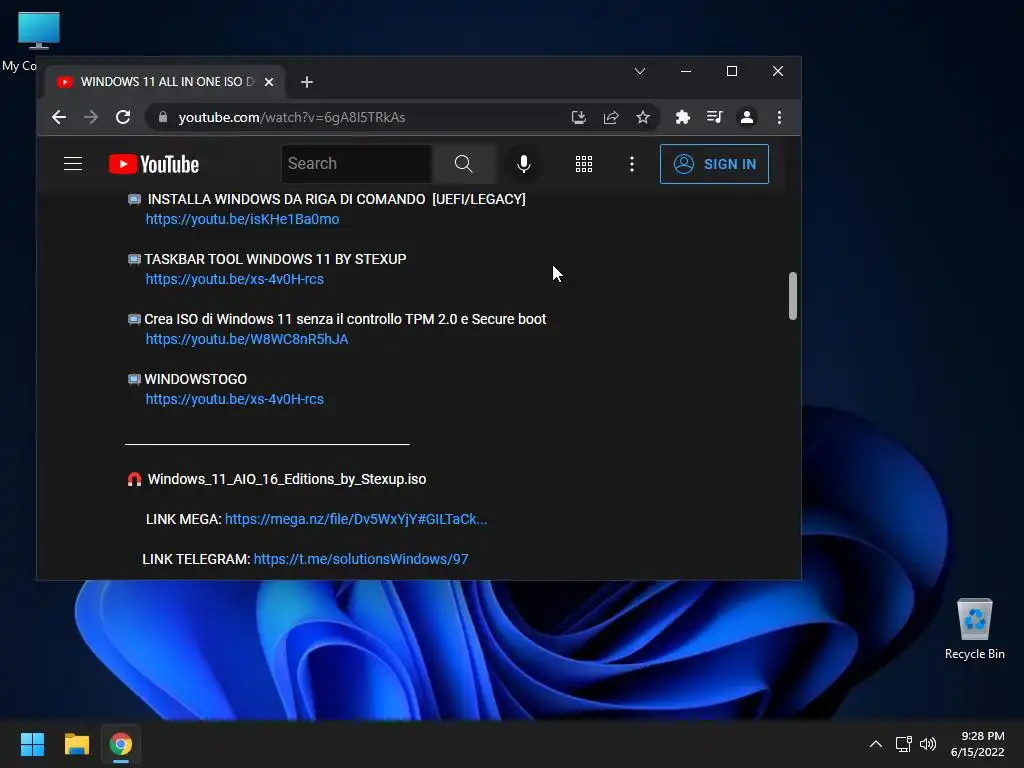Click the YouTube search magnifier button
The height and width of the screenshot is (768, 1024).
tap(463, 164)
